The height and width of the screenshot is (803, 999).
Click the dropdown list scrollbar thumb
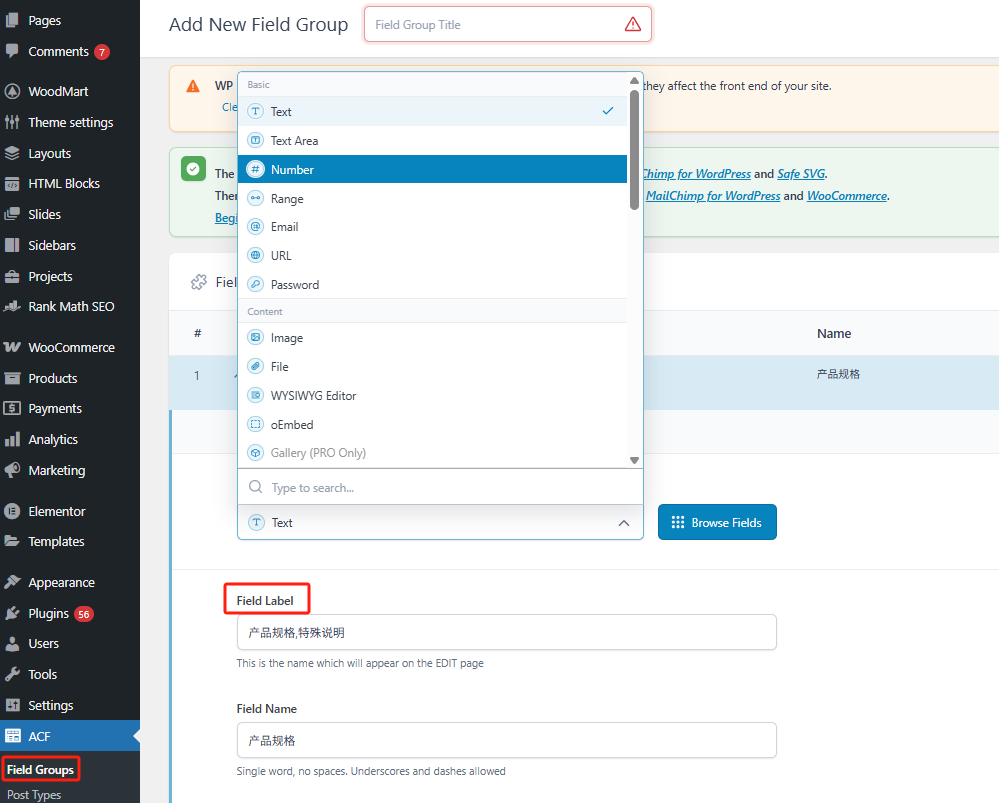coord(634,150)
